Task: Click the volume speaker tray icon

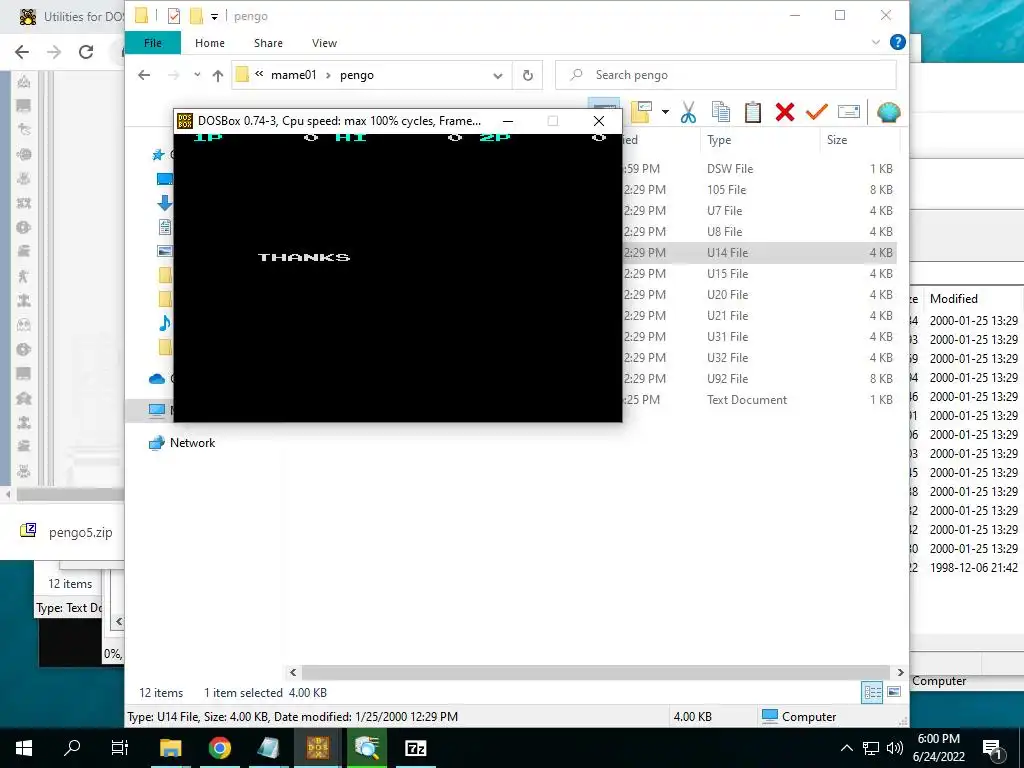Action: (x=895, y=748)
